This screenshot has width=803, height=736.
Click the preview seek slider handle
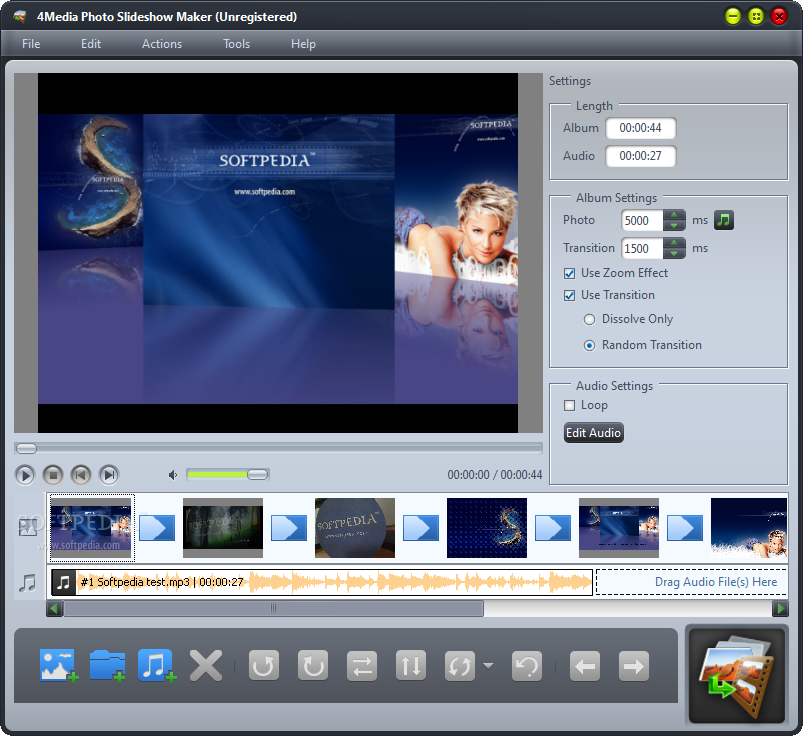coord(26,449)
